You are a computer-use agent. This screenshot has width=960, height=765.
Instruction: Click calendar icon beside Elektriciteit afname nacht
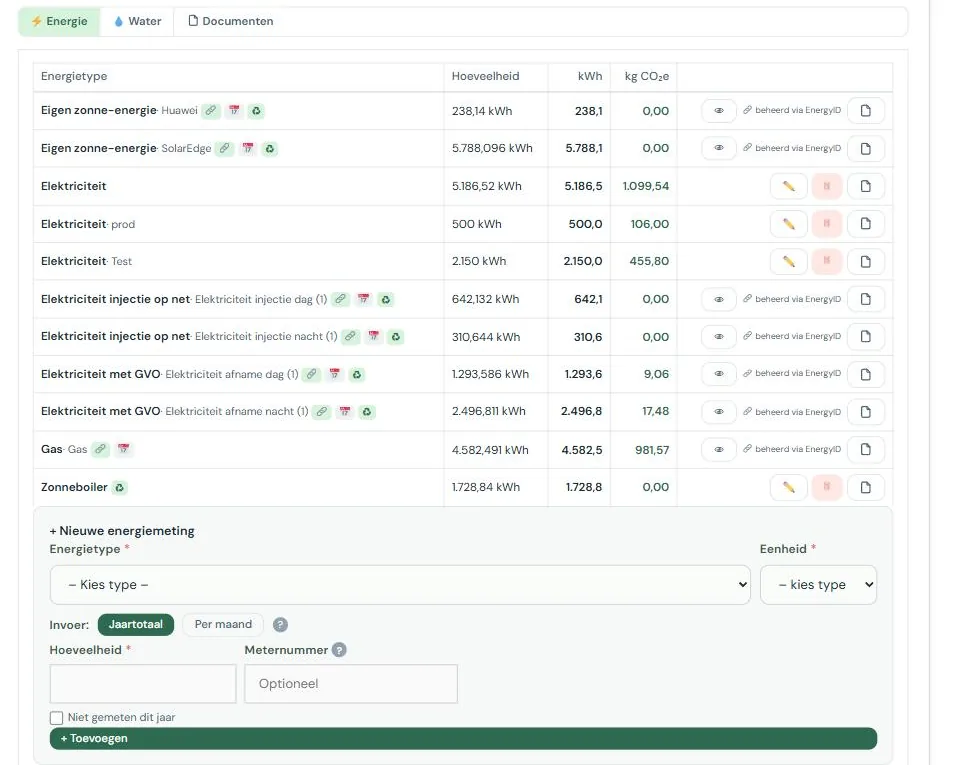(x=345, y=412)
